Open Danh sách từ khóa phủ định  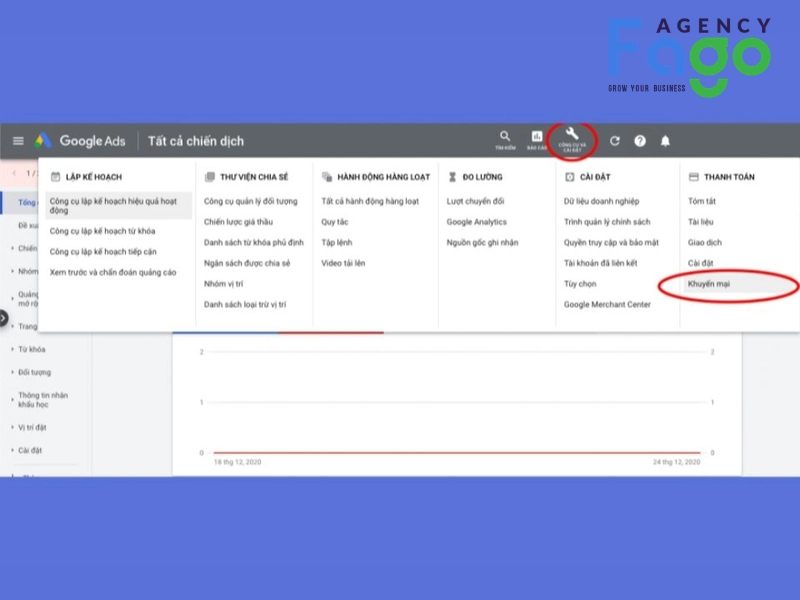point(254,242)
